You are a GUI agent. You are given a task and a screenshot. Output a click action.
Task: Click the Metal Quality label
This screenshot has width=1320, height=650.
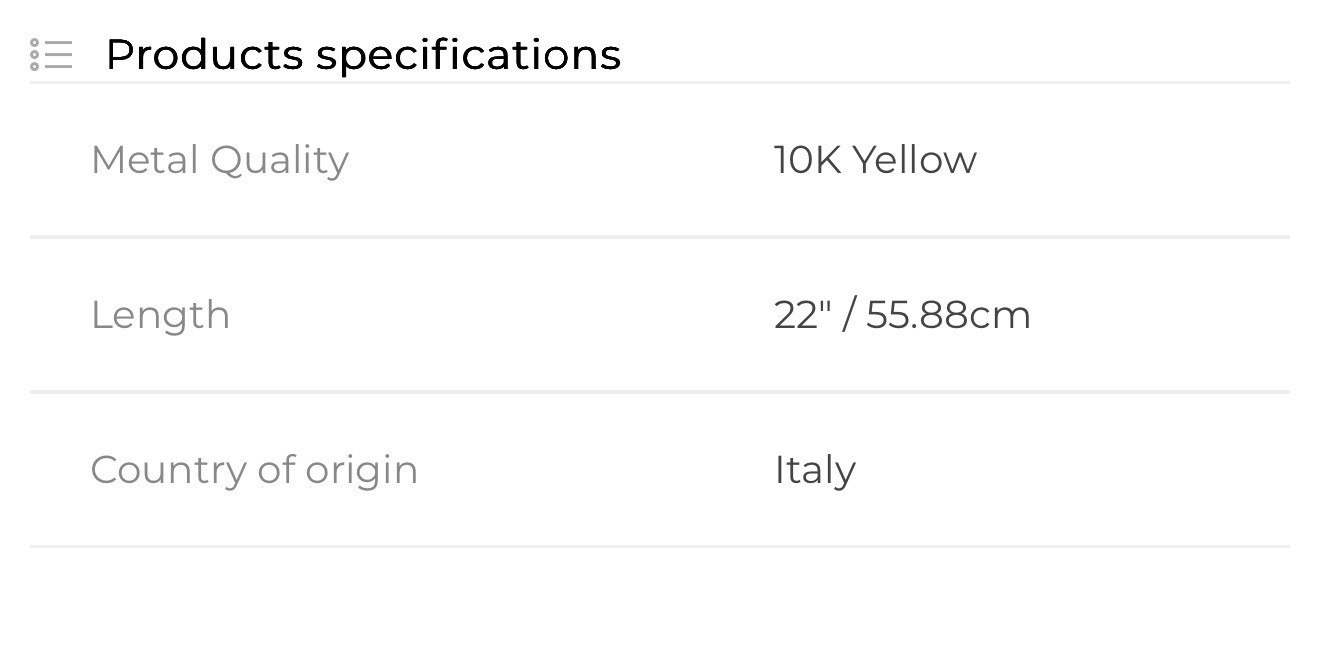point(220,160)
